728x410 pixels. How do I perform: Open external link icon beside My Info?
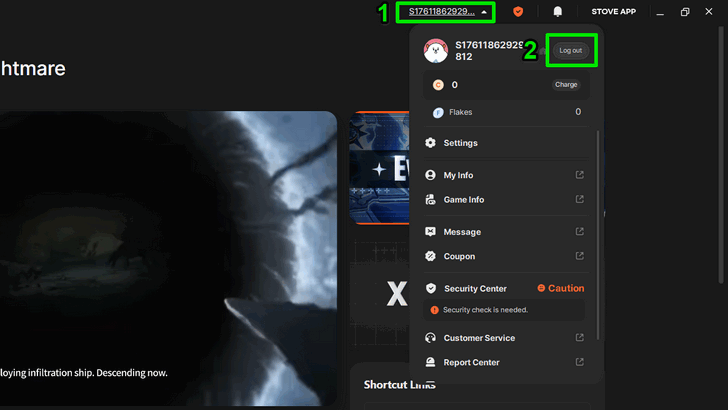tap(580, 175)
